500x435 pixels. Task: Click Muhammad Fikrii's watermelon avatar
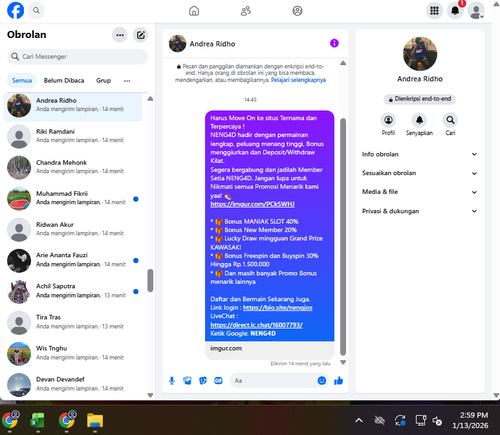point(19,198)
